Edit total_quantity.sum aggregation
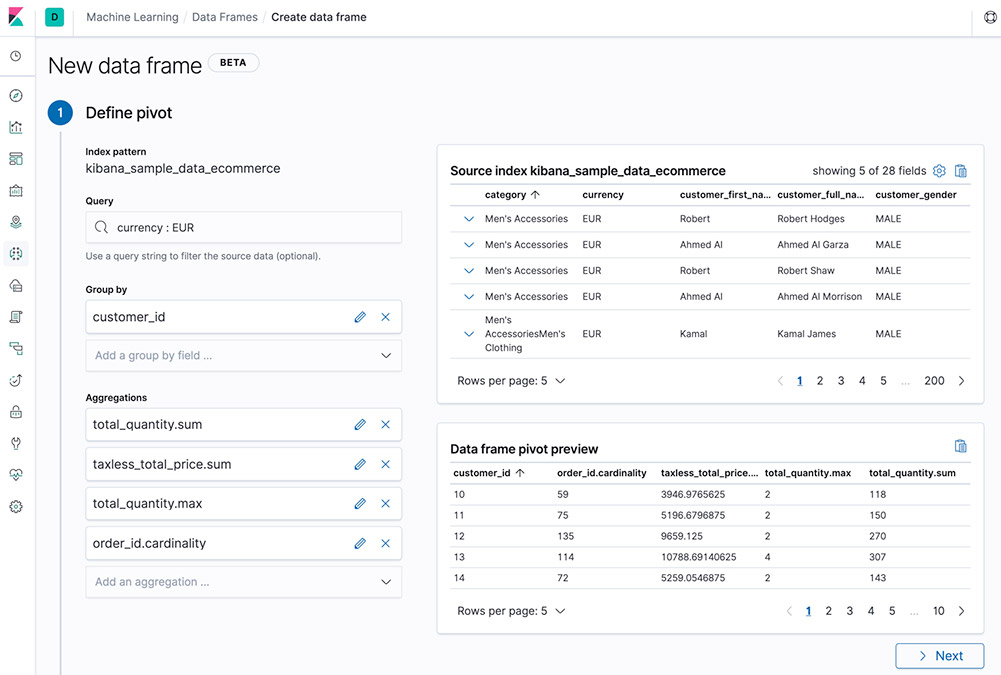Screen dimensions: 1001x675 click(x=360, y=425)
